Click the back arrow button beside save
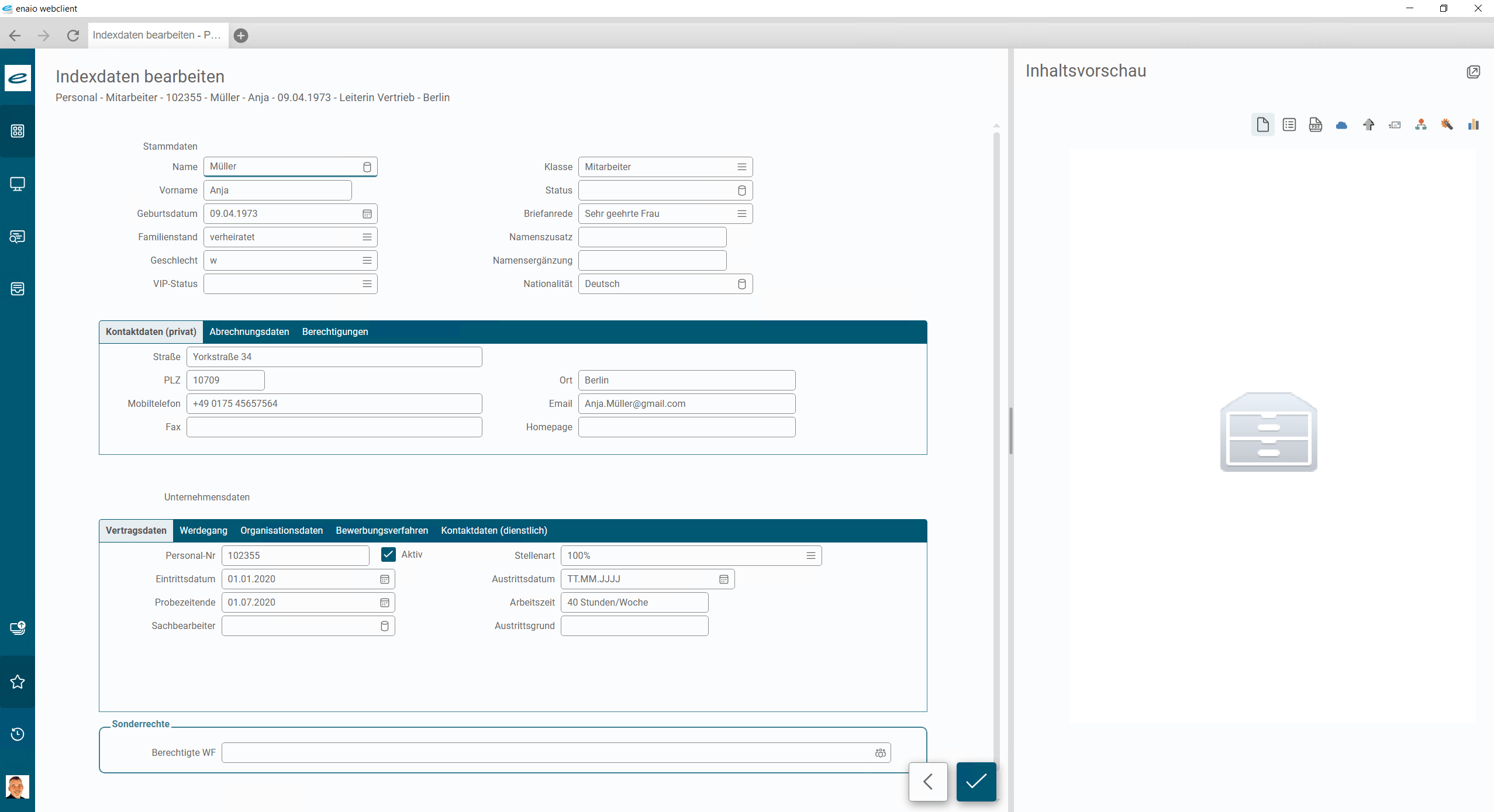1494x812 pixels. pos(928,782)
